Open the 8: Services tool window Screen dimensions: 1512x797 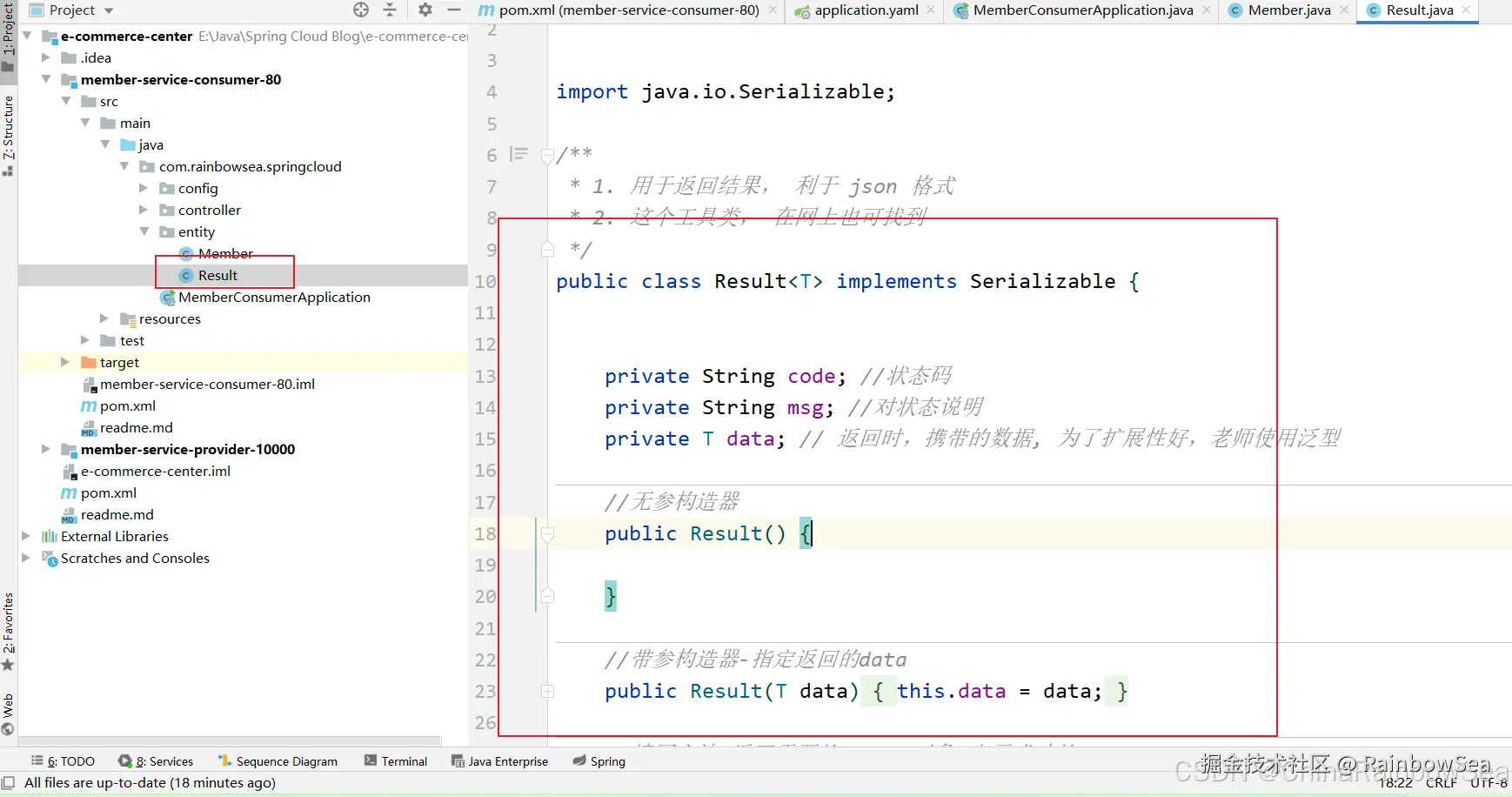pyautogui.click(x=156, y=761)
